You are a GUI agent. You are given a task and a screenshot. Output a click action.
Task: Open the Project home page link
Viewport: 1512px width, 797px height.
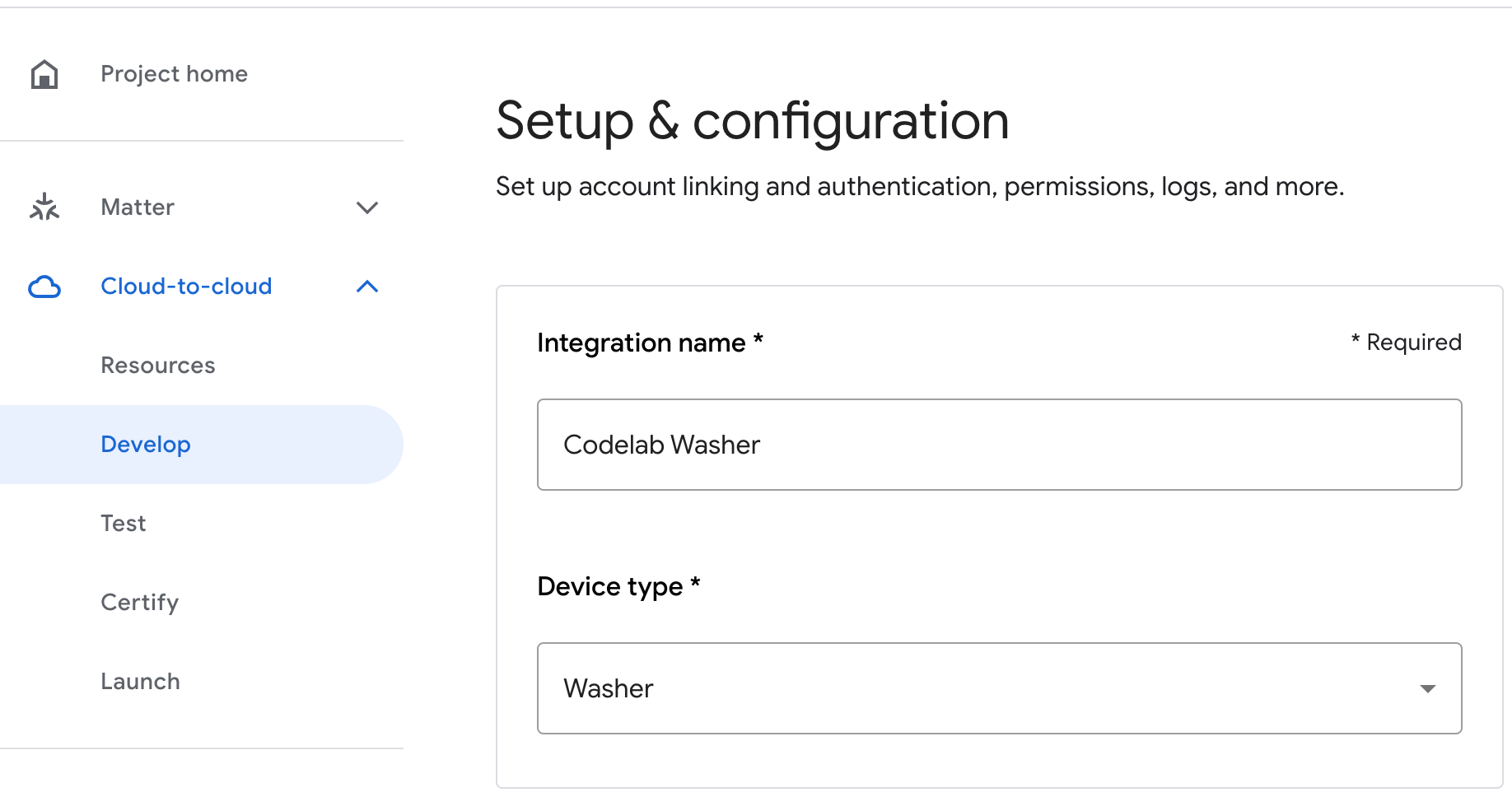point(174,74)
